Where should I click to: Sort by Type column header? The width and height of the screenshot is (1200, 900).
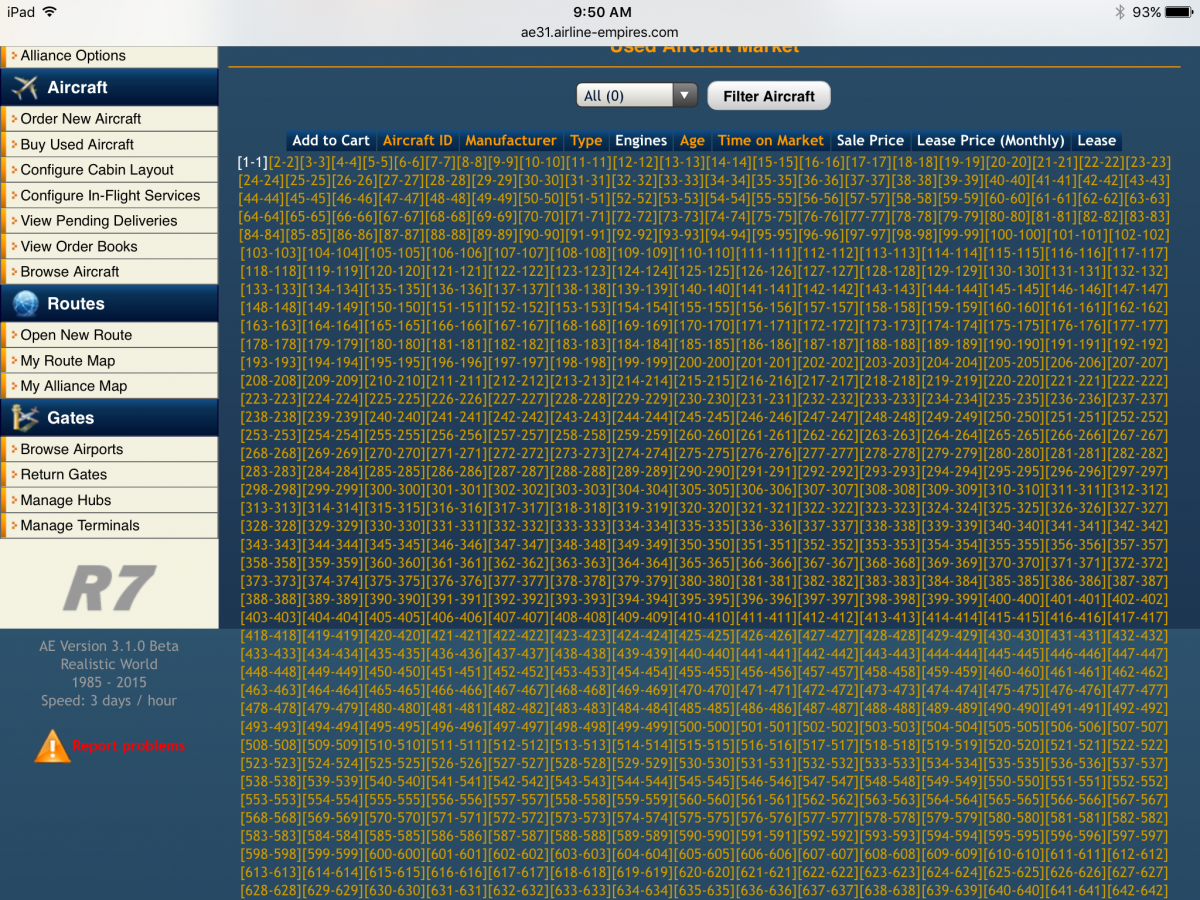tap(586, 141)
